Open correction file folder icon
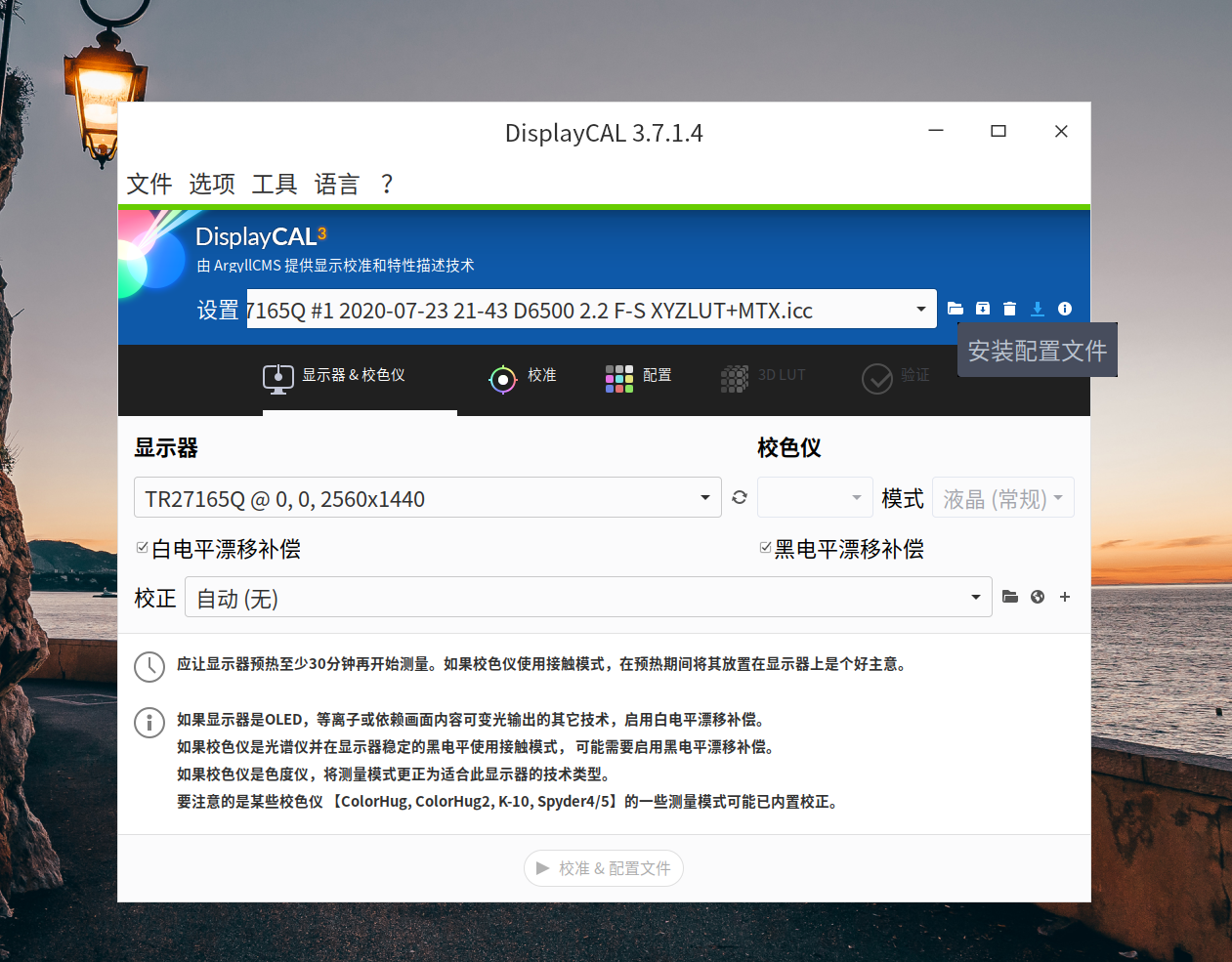The width and height of the screenshot is (1232, 962). 1010,597
